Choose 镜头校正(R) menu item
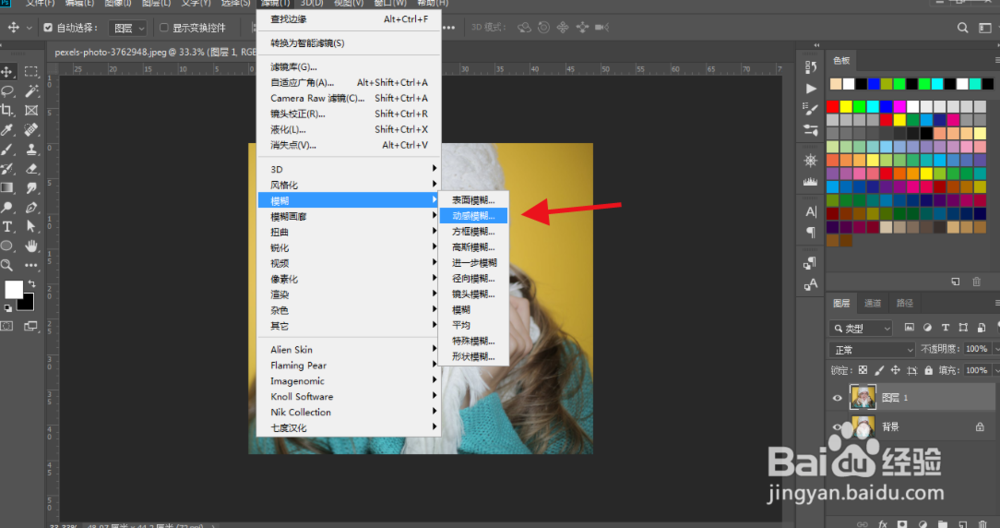1000x528 pixels. coord(348,114)
